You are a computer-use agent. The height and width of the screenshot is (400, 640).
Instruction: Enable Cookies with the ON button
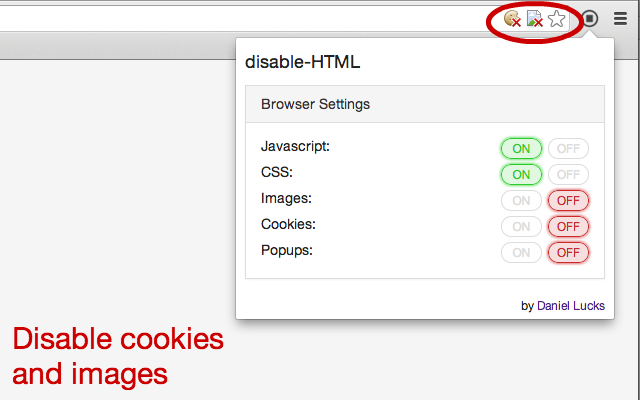click(x=521, y=227)
